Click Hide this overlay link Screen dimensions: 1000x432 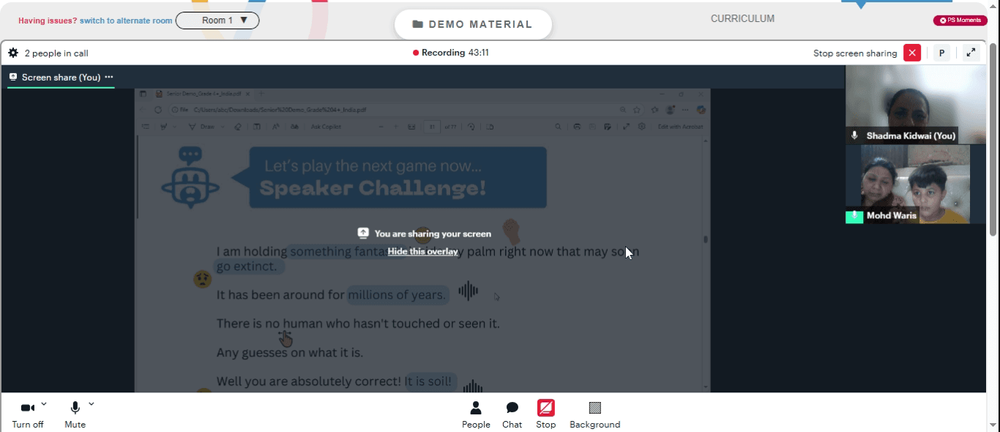(x=423, y=251)
